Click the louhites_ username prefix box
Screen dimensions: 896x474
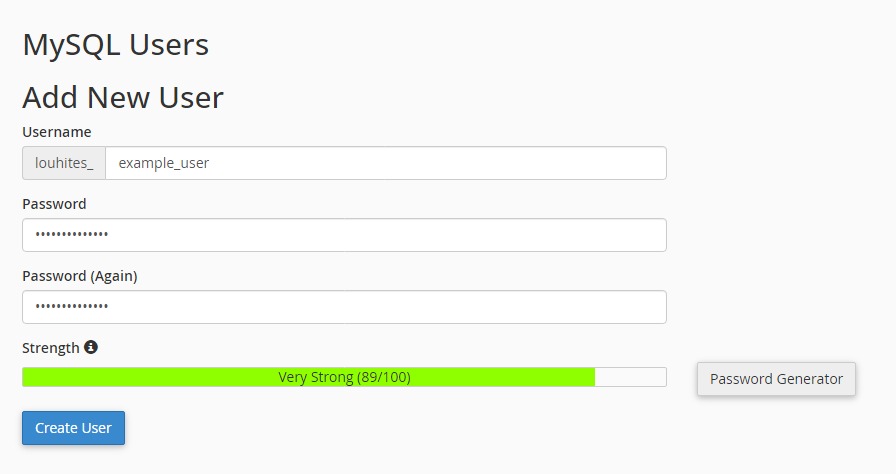tap(64, 163)
